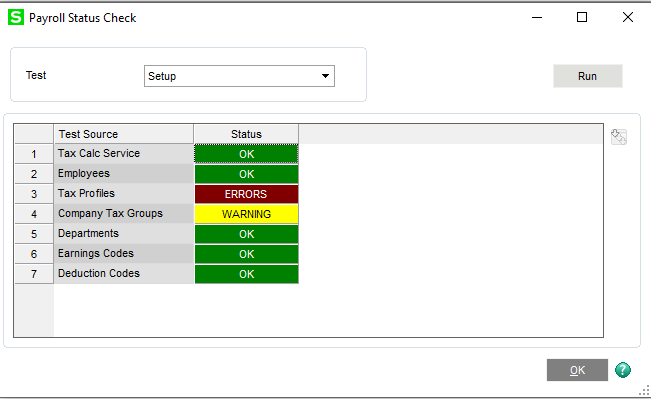Select row number 7 header

click(34, 274)
